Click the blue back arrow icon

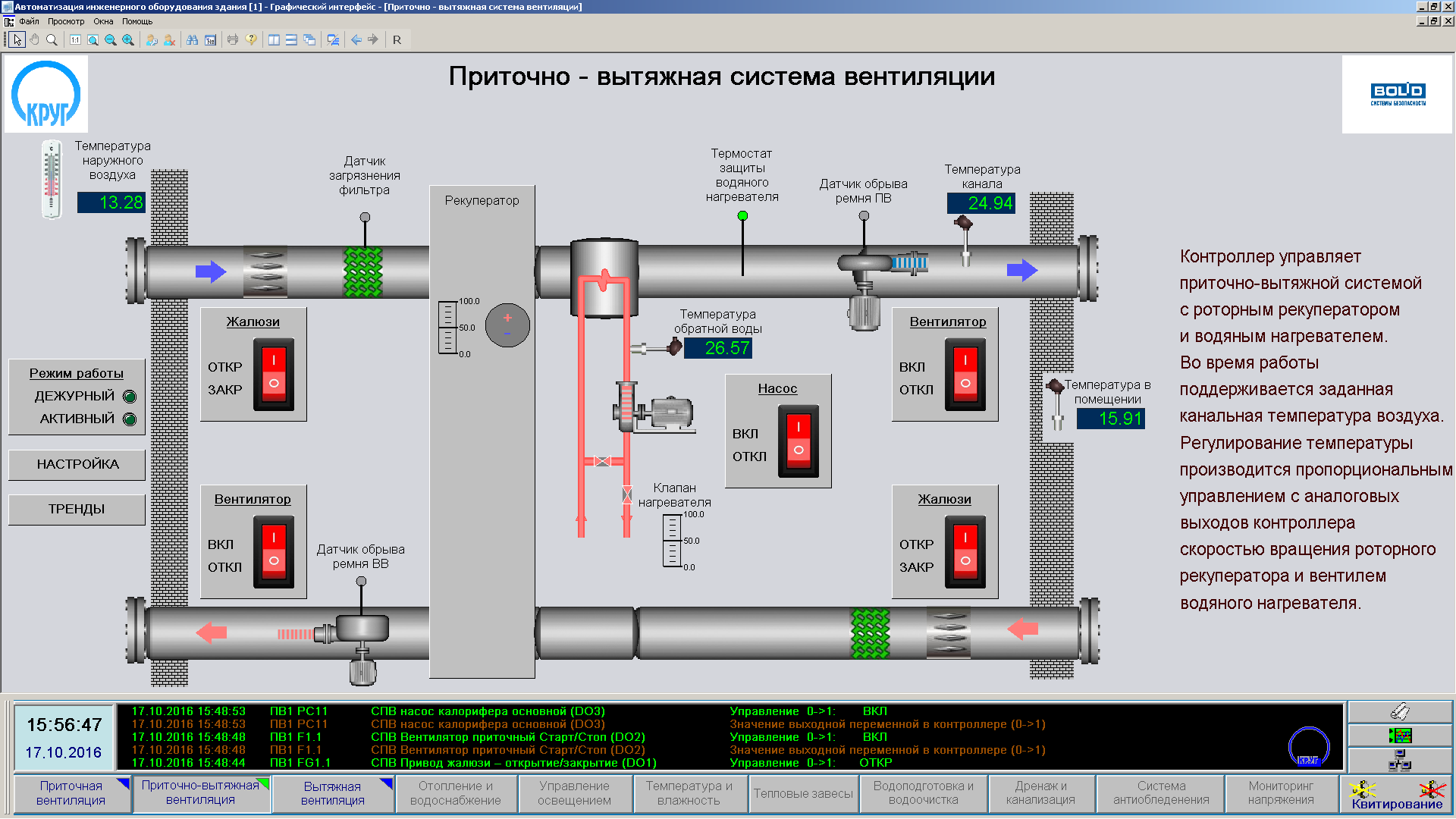(x=356, y=40)
